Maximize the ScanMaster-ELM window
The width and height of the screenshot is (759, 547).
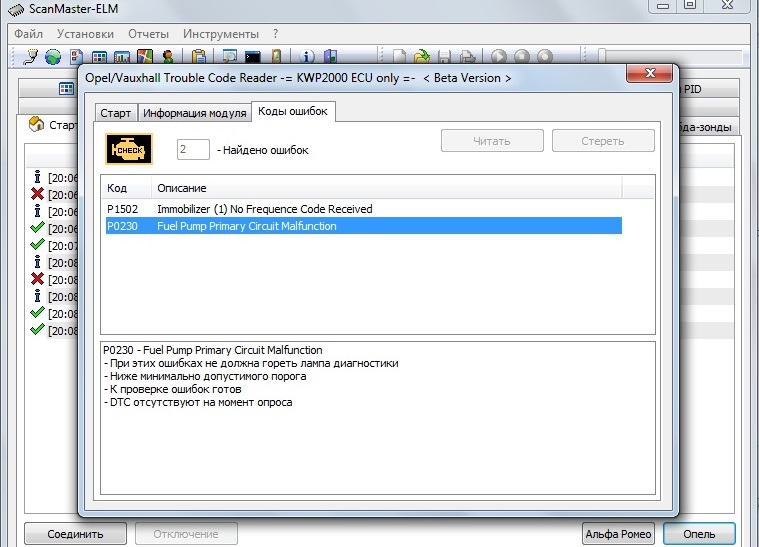[689, 5]
